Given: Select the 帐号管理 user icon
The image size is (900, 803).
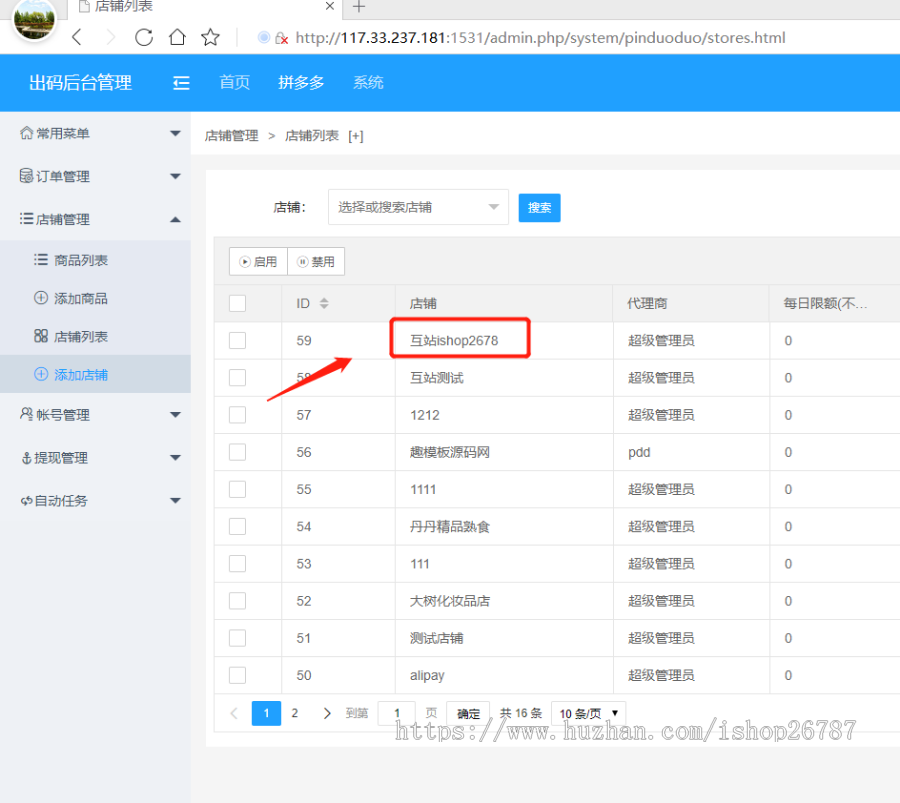Looking at the screenshot, I should tap(25, 414).
